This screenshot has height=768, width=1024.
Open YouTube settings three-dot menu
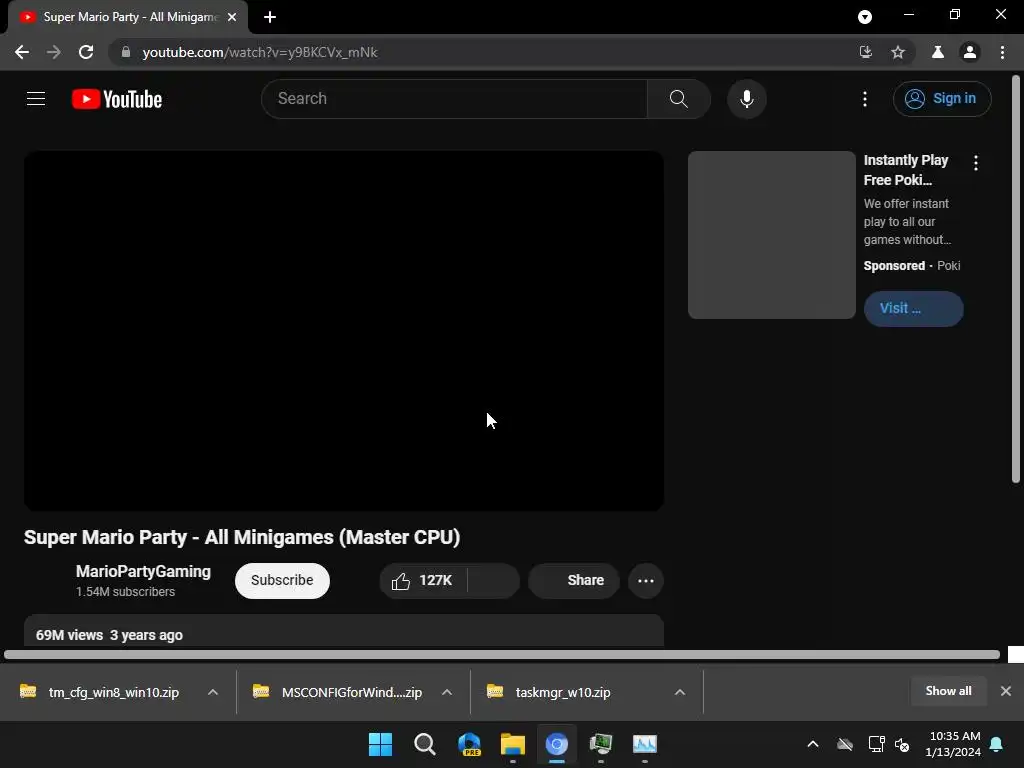(x=865, y=99)
